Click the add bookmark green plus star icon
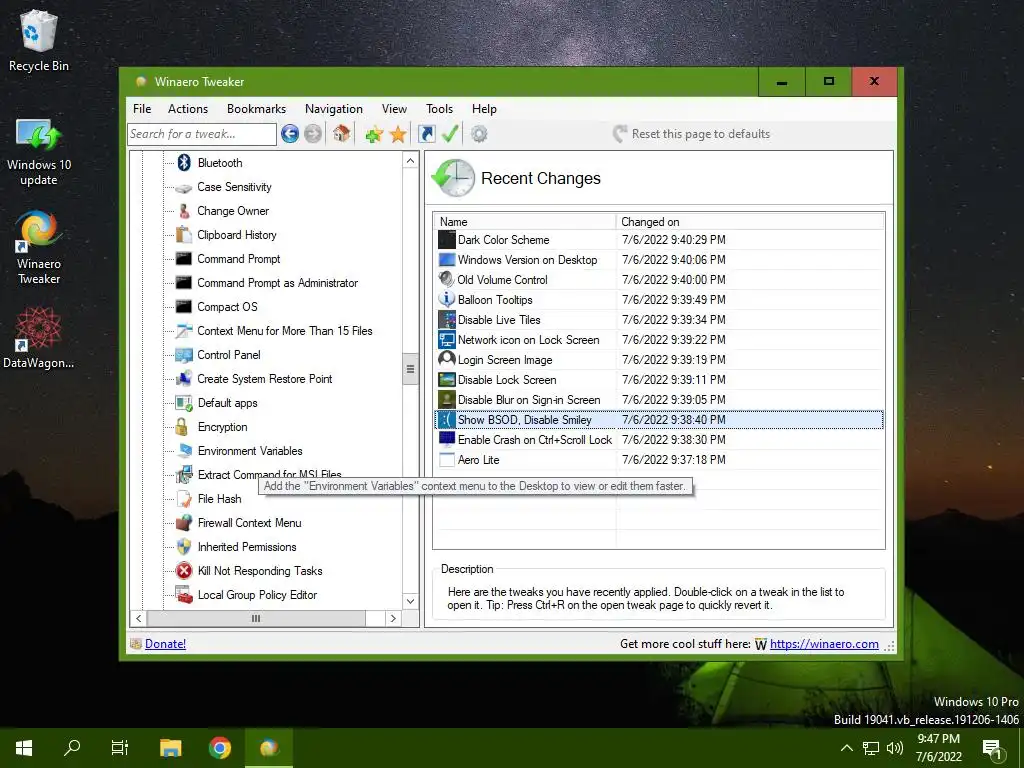Screen dimensions: 1024x768 [x=374, y=135]
